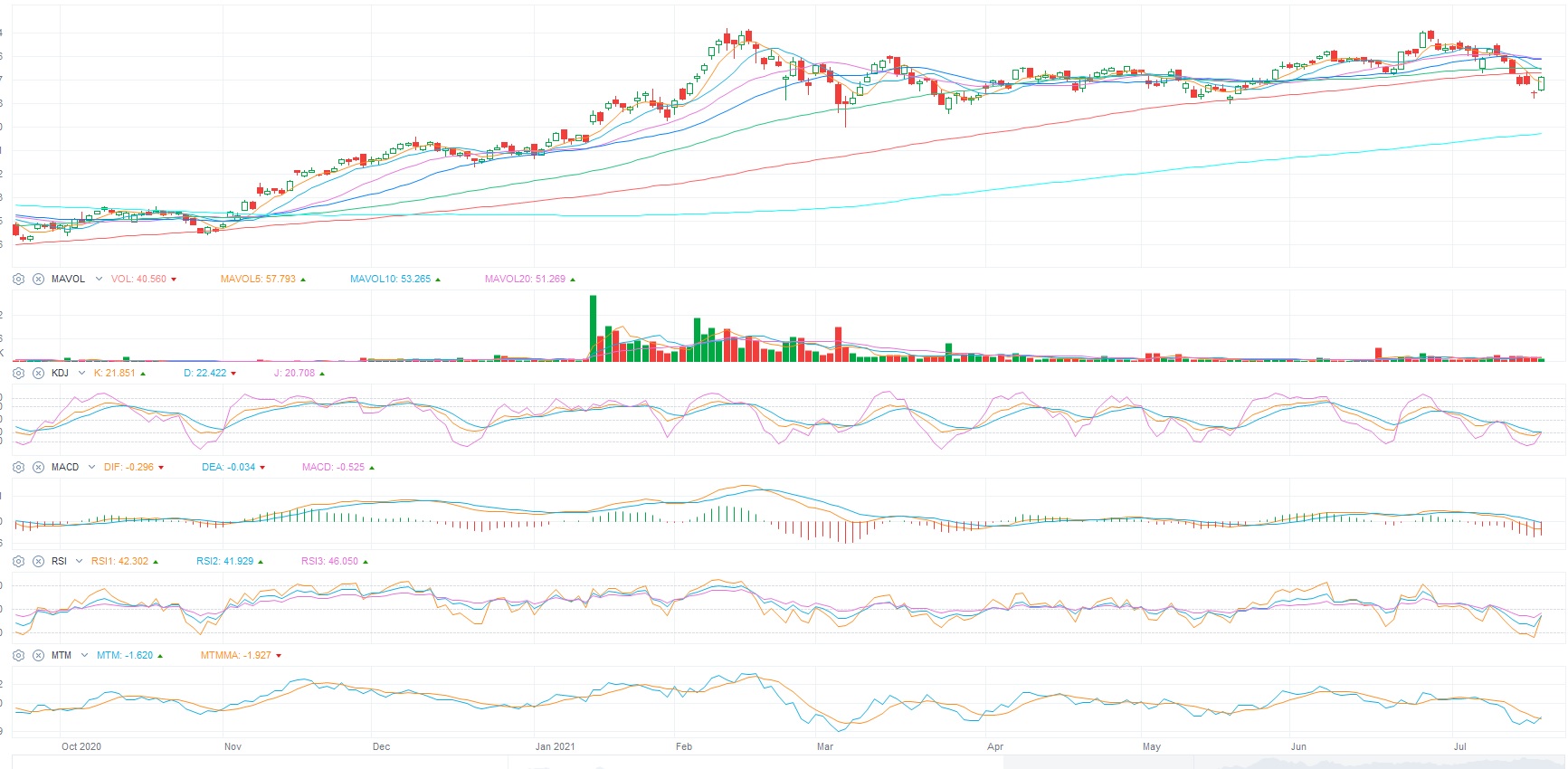Click the DEA value label in MACD

(228, 467)
